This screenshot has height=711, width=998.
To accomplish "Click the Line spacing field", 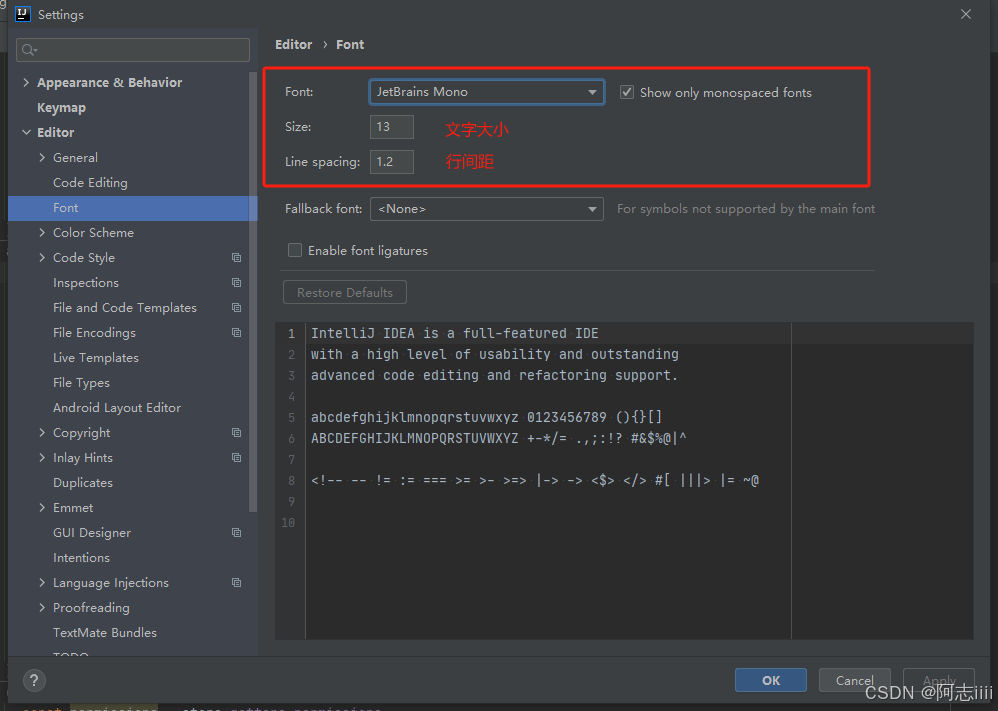I will pyautogui.click(x=391, y=162).
